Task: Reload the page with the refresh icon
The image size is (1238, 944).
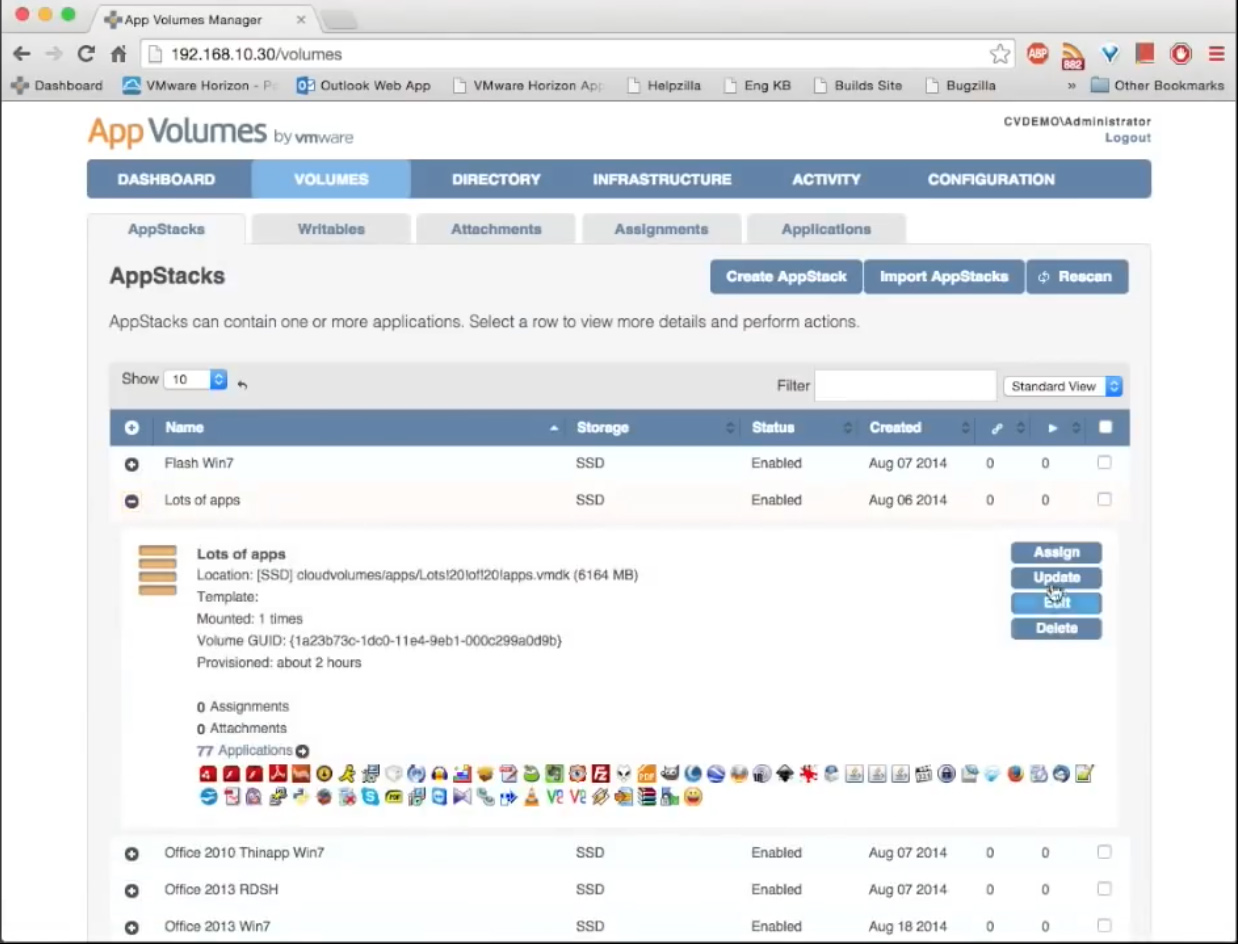Action: [x=86, y=54]
